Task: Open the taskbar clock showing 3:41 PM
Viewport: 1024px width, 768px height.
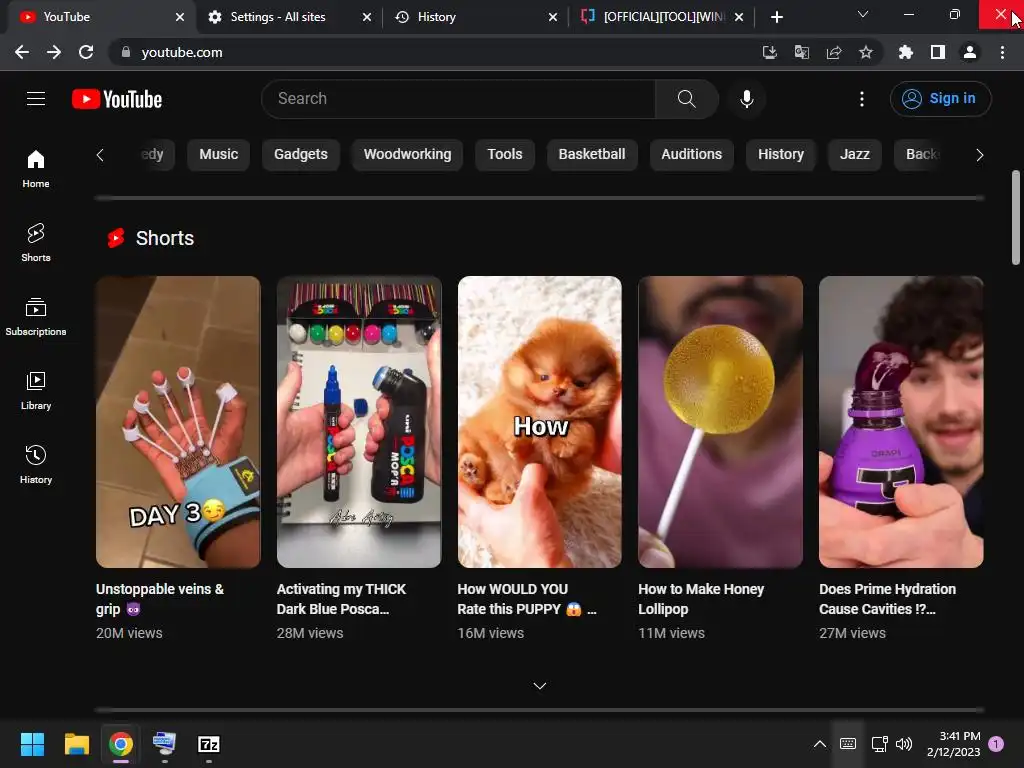Action: point(953,744)
